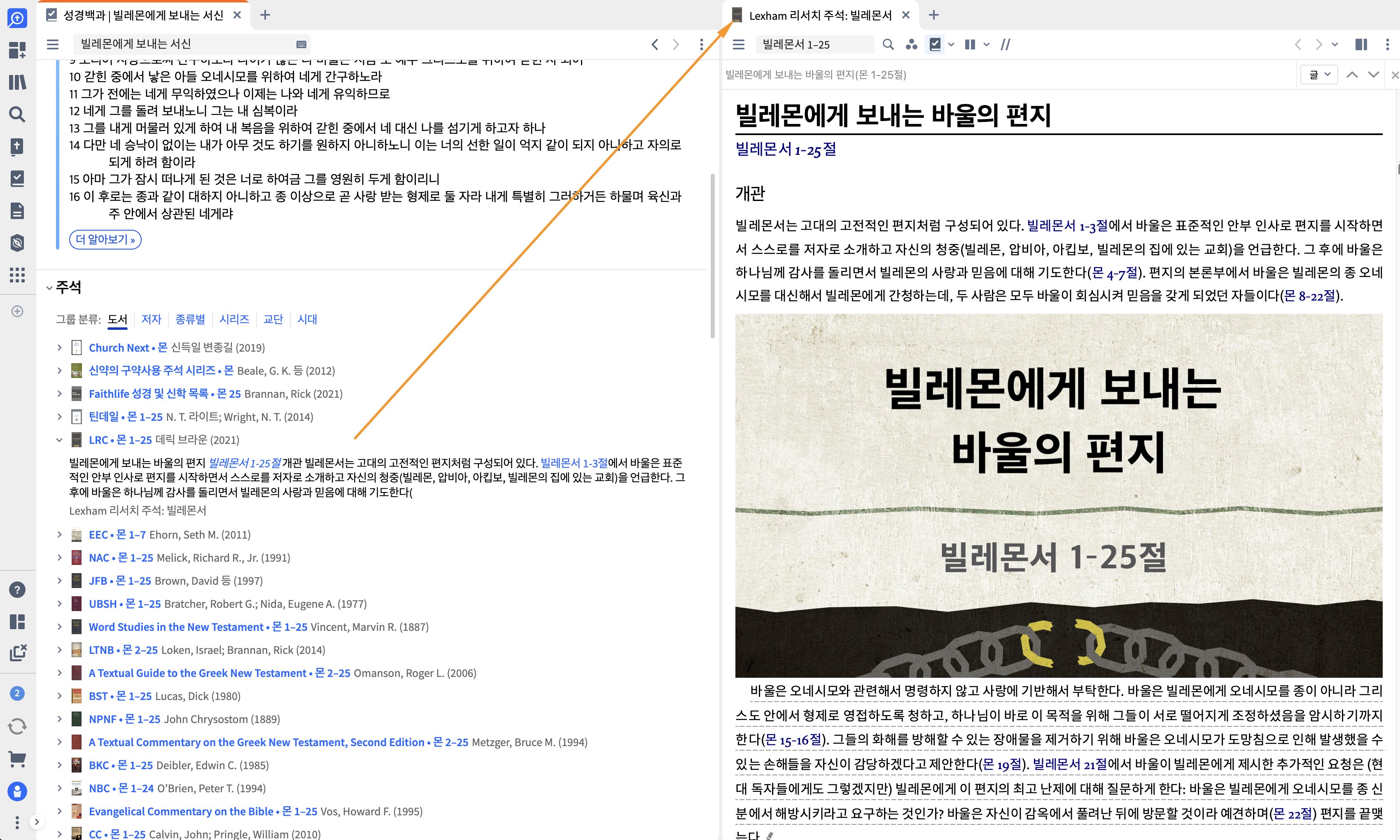Click the export copy icon in sidebar
The width and height of the screenshot is (1400, 840).
coord(18,653)
